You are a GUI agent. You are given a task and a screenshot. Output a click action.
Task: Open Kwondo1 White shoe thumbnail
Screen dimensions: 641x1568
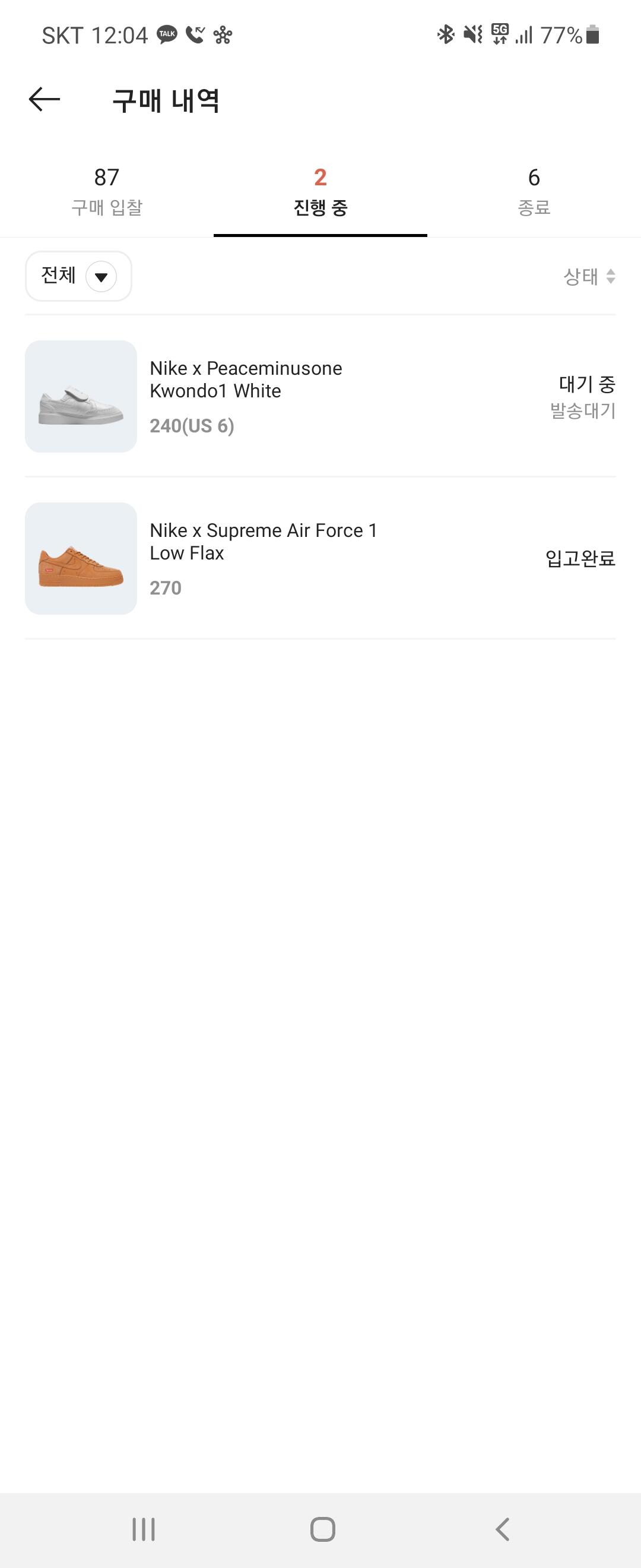(x=81, y=396)
